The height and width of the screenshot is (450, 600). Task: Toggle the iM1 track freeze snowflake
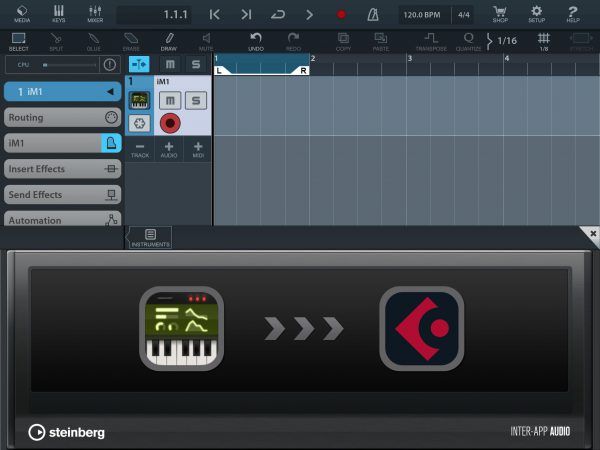139,123
